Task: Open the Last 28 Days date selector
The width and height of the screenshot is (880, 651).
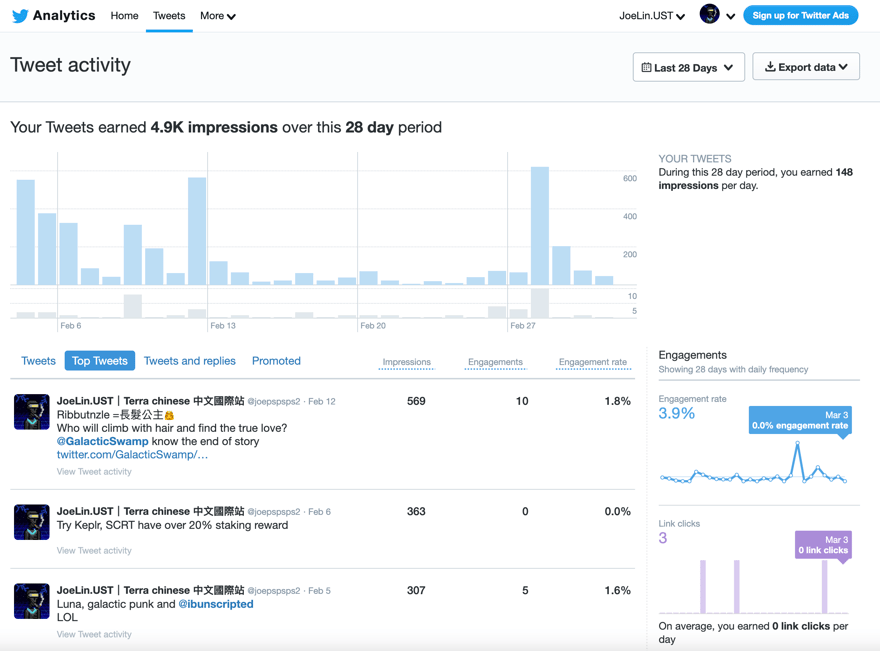Action: 689,67
